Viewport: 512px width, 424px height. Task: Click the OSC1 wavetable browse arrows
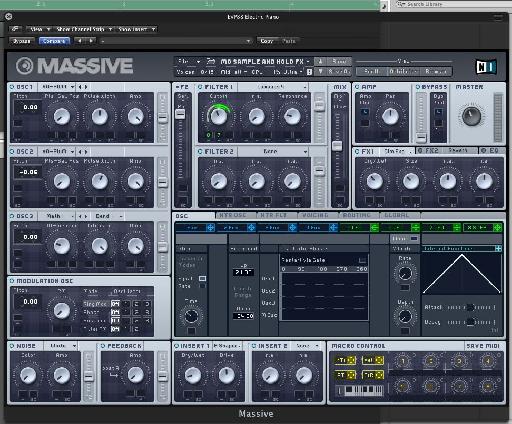(x=83, y=87)
